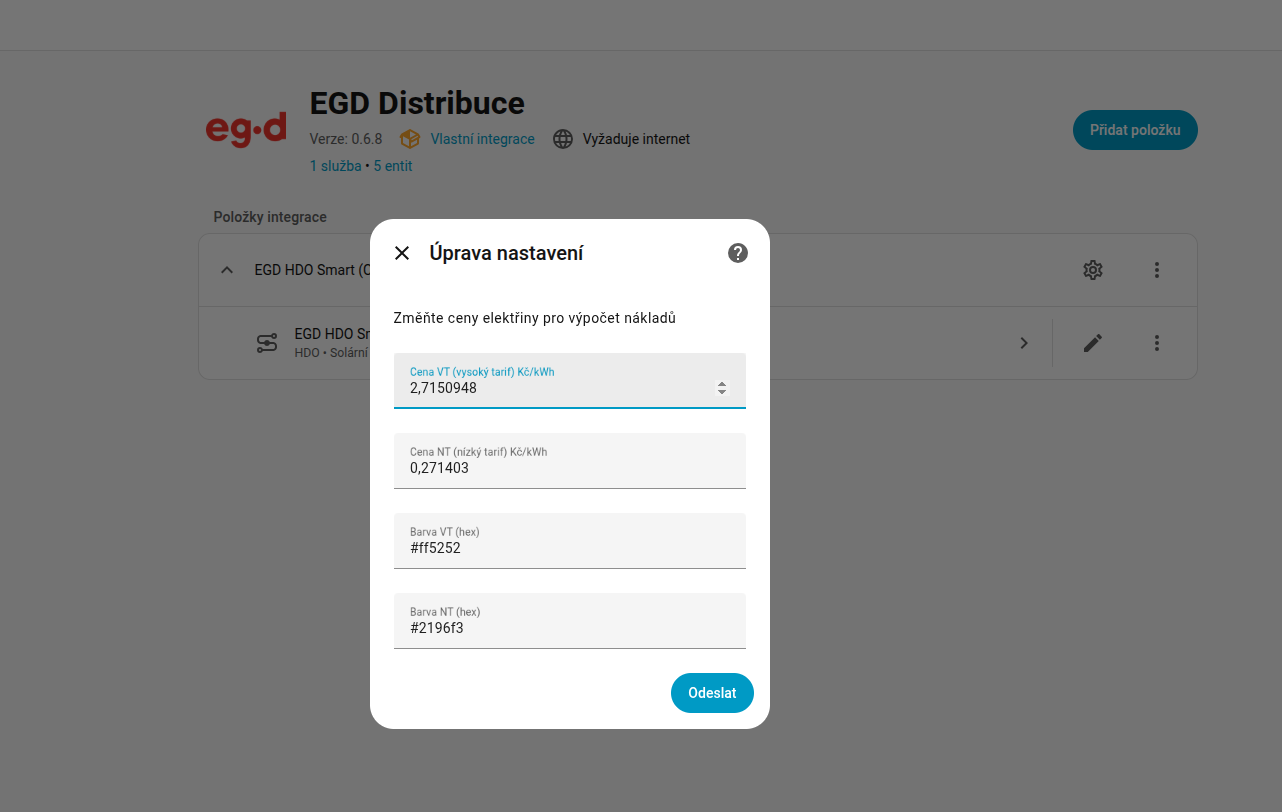The width and height of the screenshot is (1282, 812).
Task: Open the HDO sub-entry with the right chevron
Action: [x=1024, y=343]
